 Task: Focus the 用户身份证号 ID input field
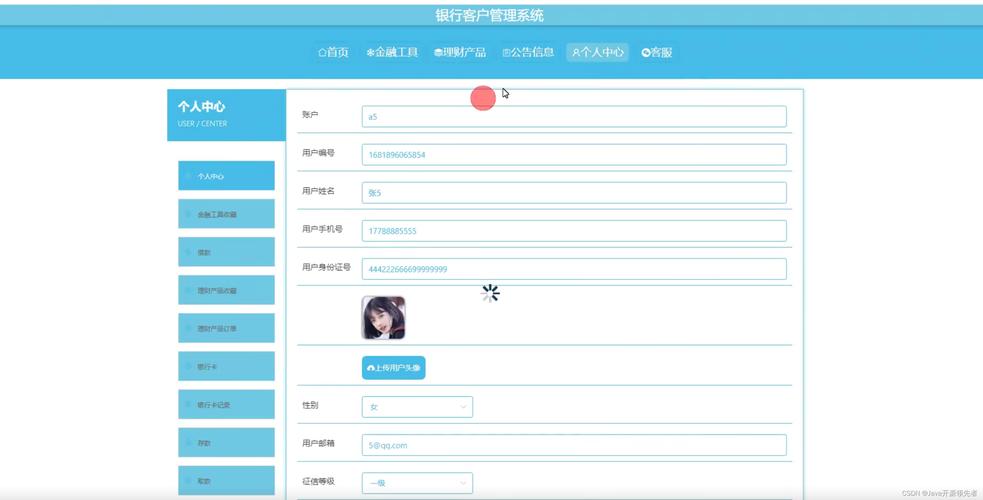[x=574, y=269]
